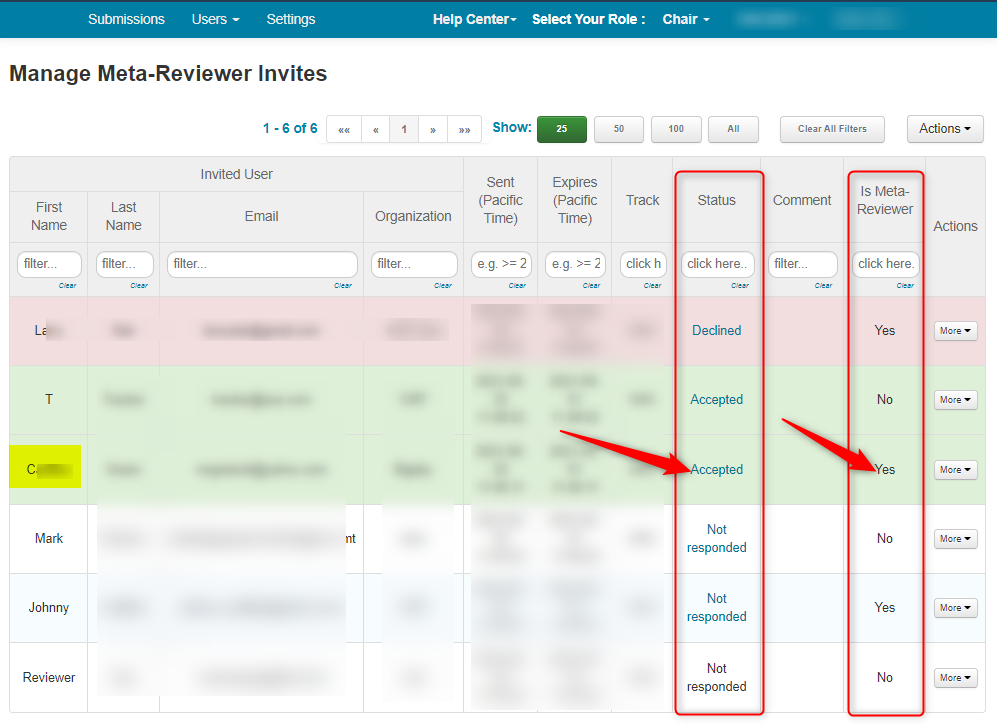Open the Users dropdown menu

coord(215,19)
